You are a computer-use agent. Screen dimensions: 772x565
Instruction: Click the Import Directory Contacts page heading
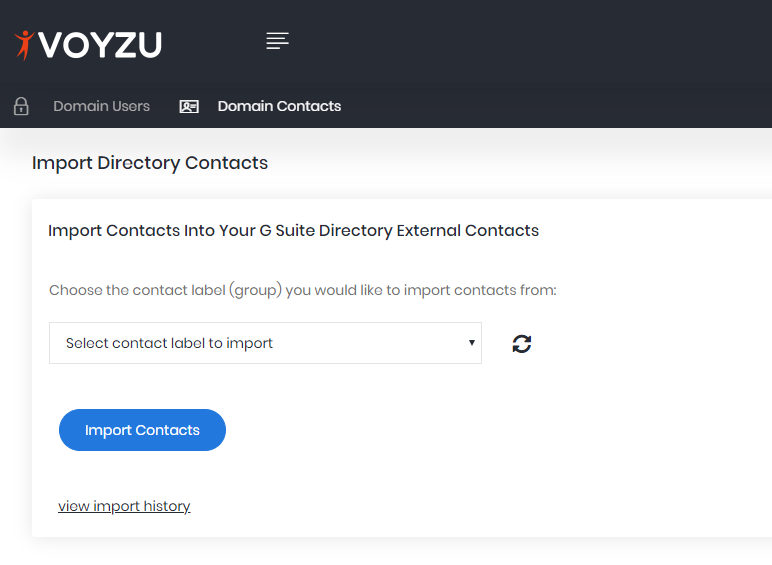click(150, 163)
